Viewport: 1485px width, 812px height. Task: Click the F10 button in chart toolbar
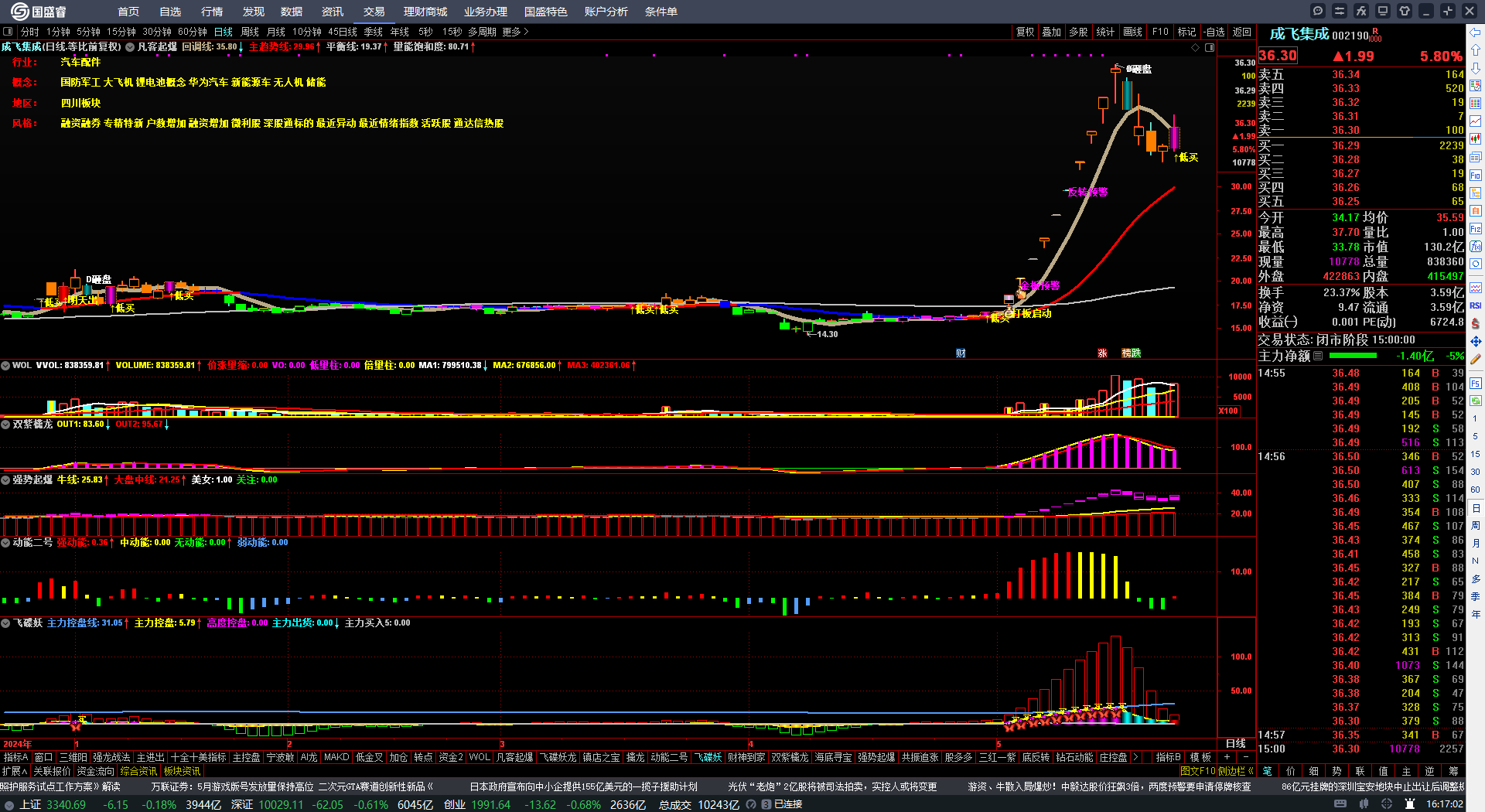click(1160, 32)
